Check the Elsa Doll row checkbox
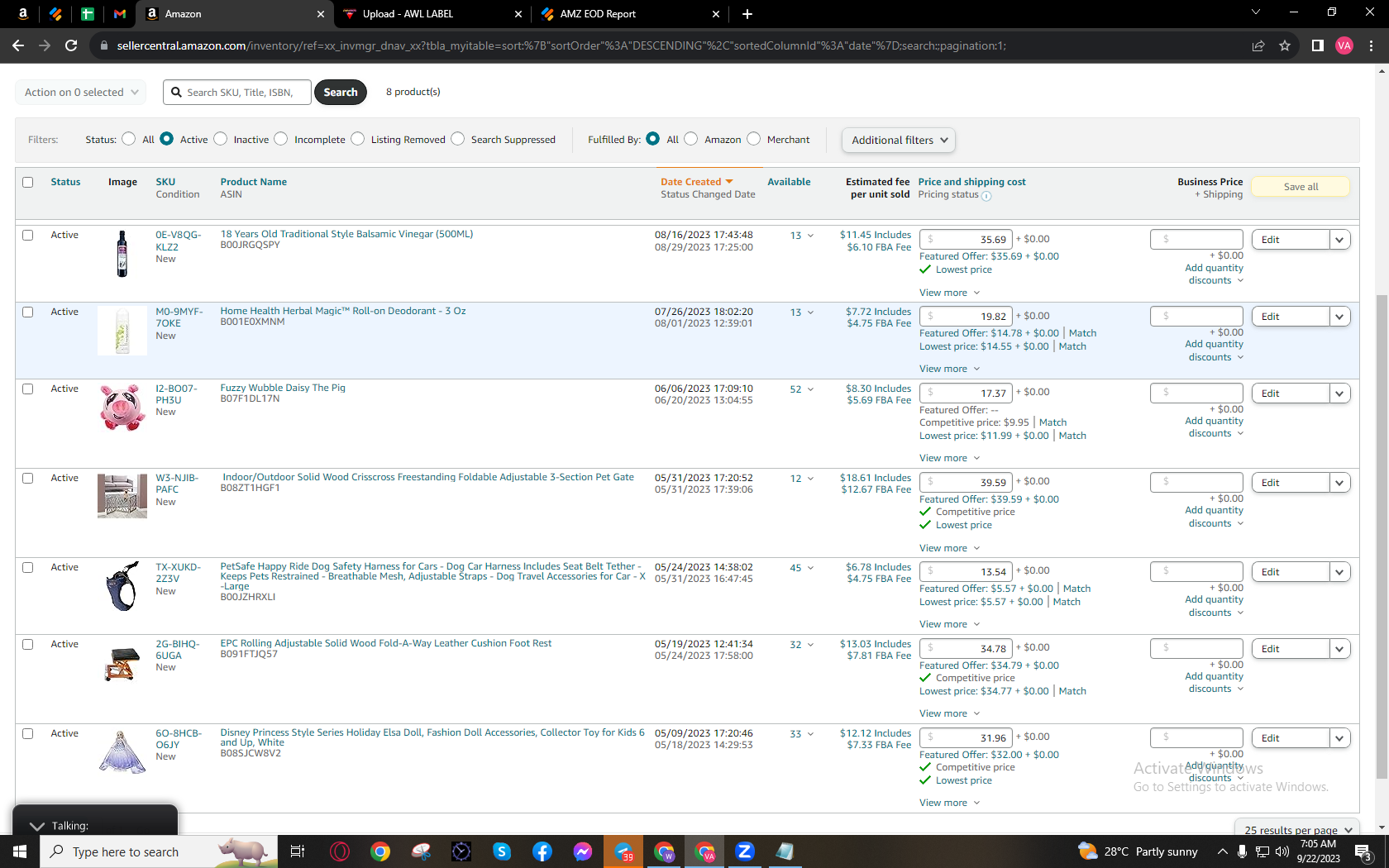 [28, 733]
